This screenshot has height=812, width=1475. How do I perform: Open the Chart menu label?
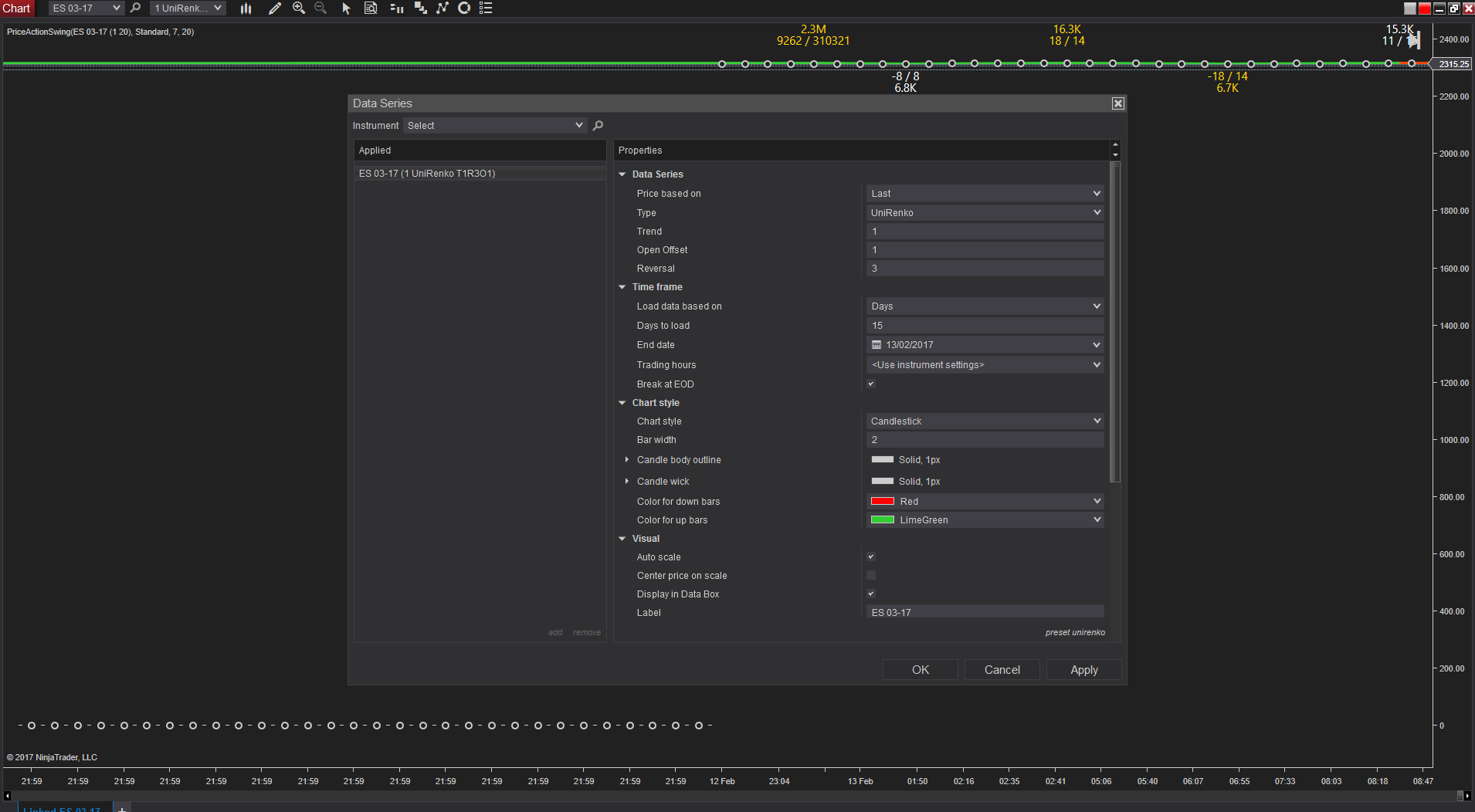(x=16, y=8)
